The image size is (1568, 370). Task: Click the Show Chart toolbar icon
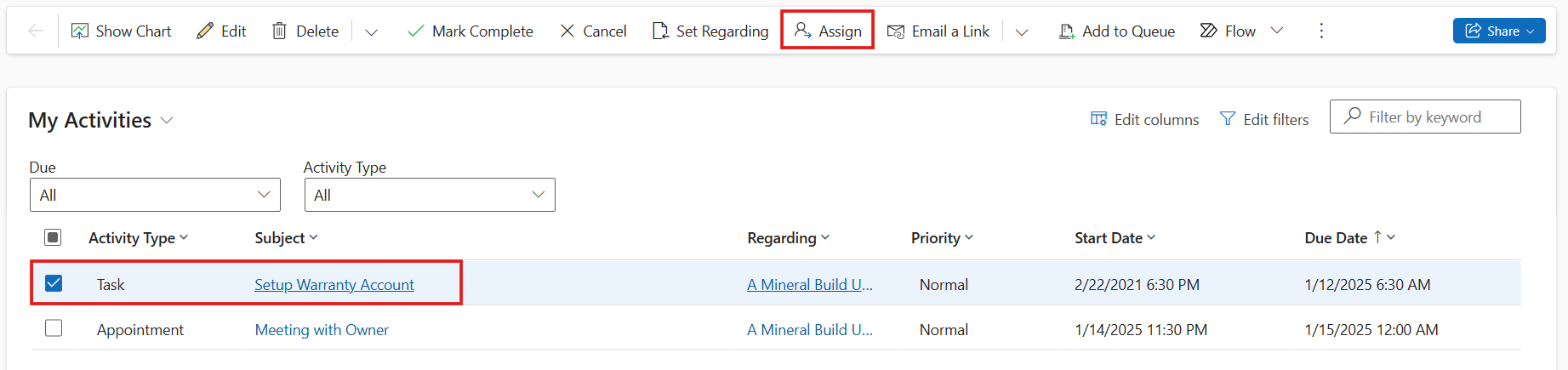(x=80, y=31)
